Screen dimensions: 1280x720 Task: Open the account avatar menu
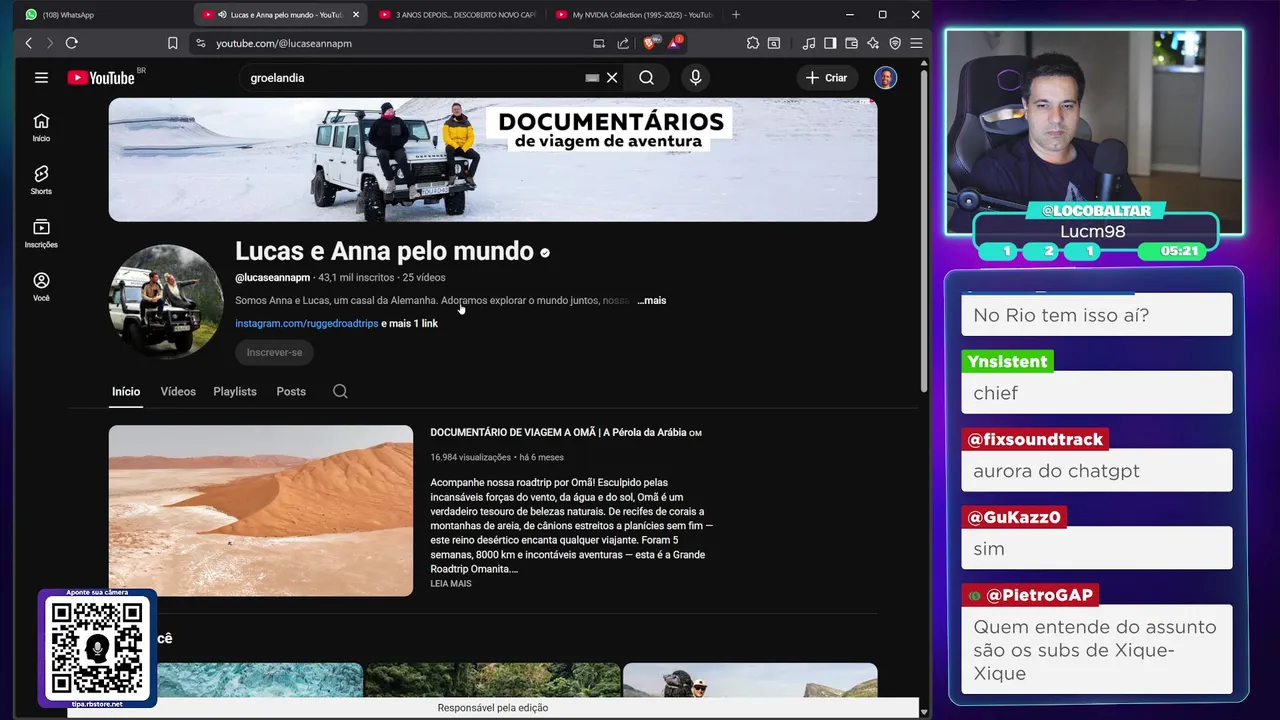click(x=885, y=77)
